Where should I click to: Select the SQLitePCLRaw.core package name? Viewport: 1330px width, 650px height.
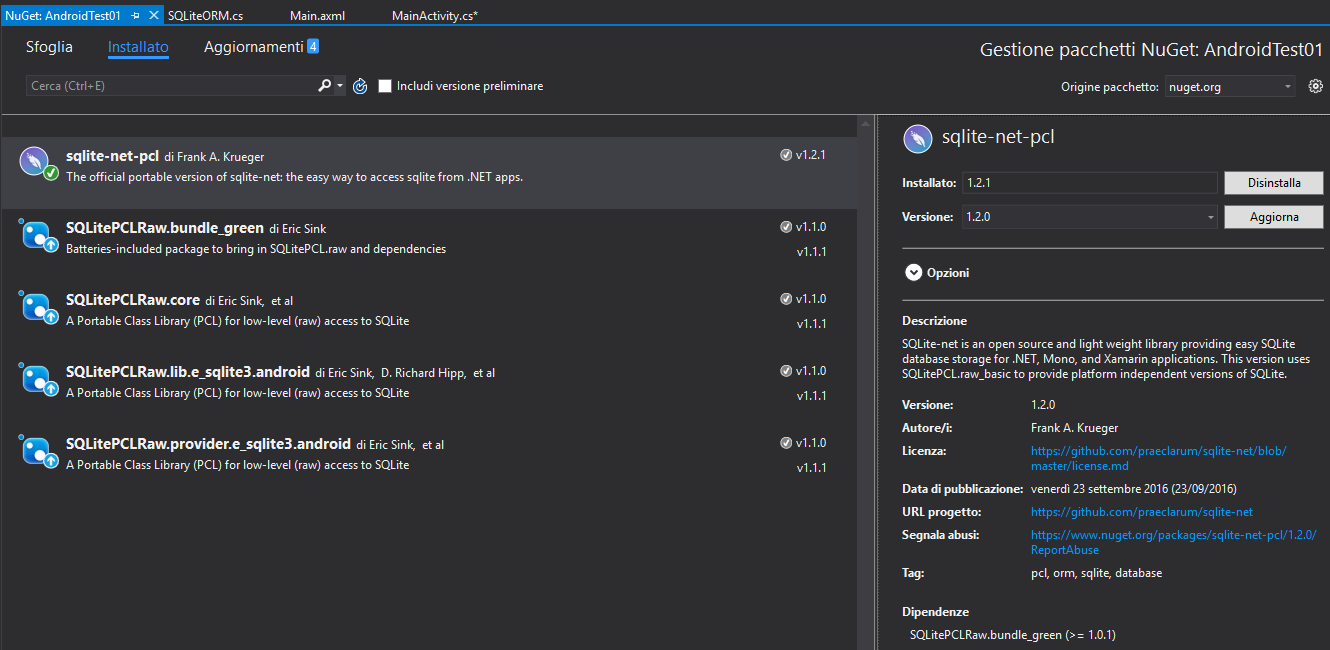(x=133, y=299)
